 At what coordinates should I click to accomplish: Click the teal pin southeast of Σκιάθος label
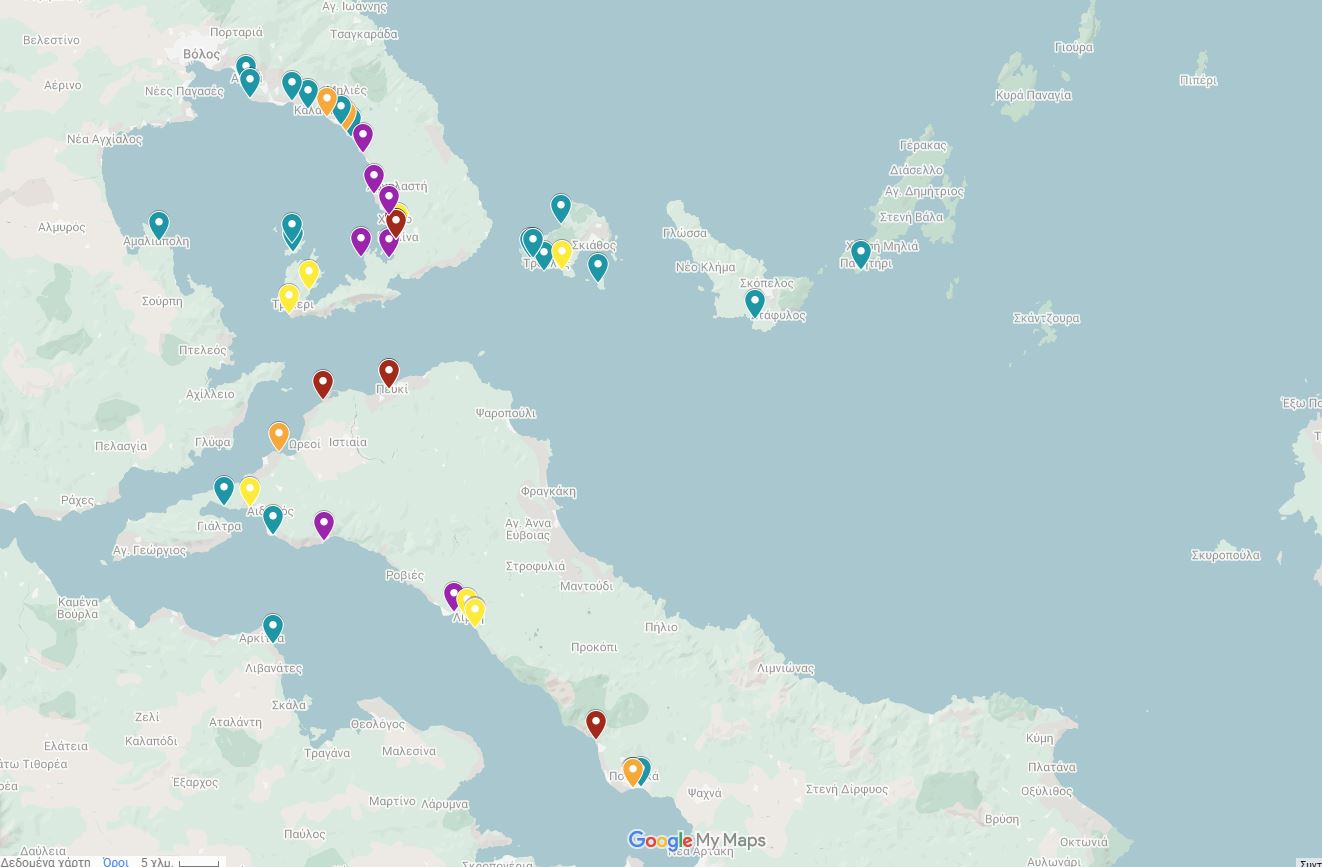coord(598,267)
